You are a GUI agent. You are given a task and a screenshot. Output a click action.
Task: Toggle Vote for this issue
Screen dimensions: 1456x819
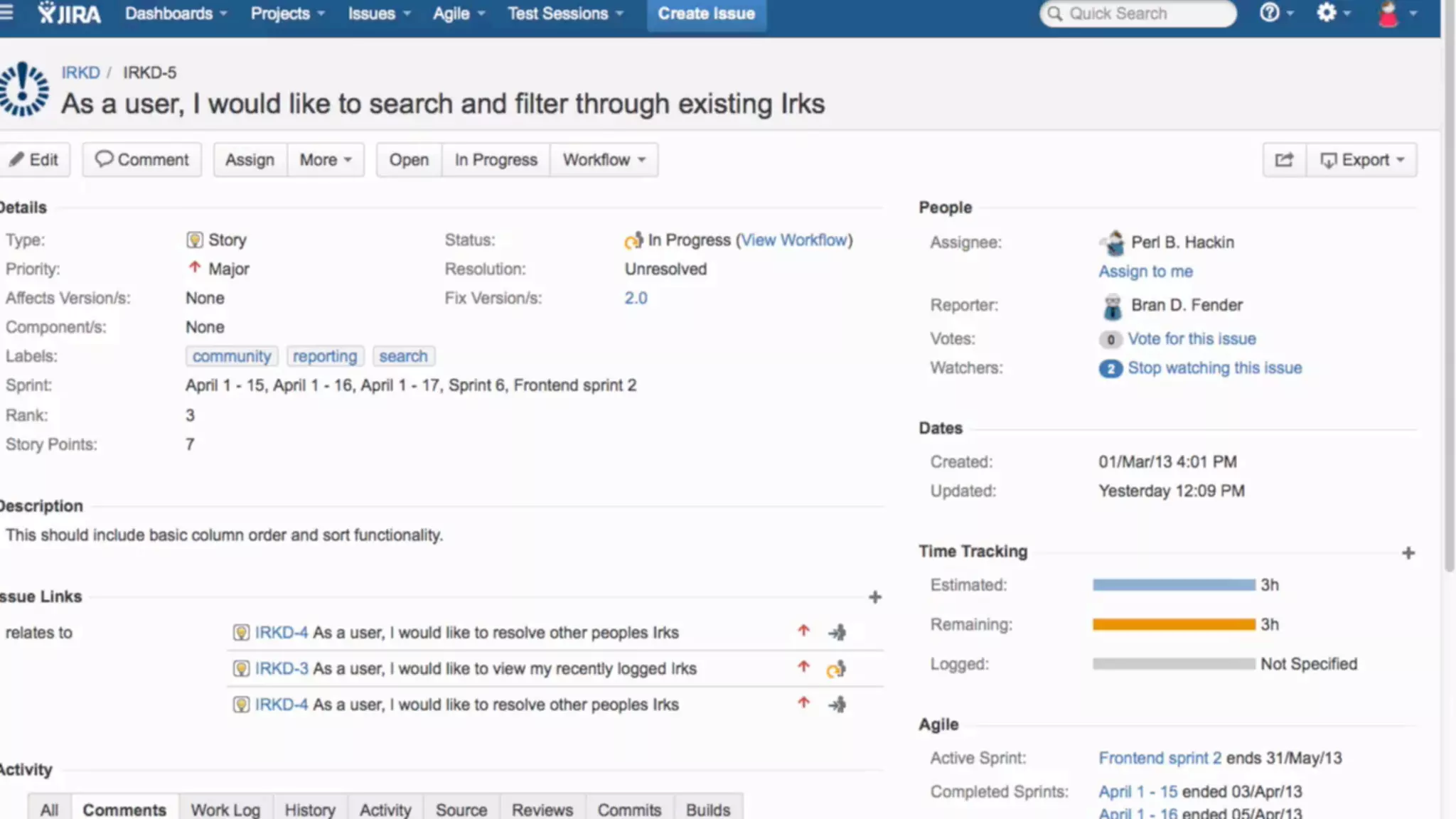click(1192, 339)
